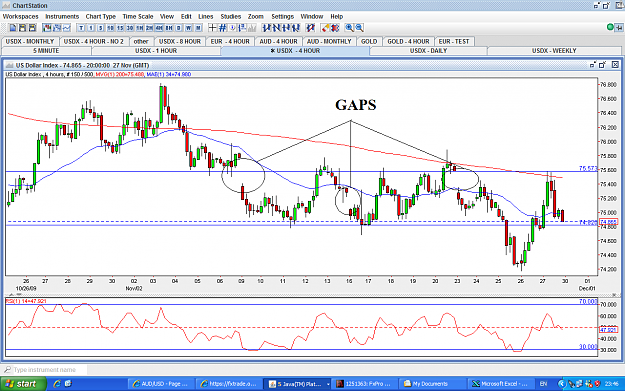This screenshot has width=625, height=391.
Task: Set tick time scale with T button
Action: (81, 28)
